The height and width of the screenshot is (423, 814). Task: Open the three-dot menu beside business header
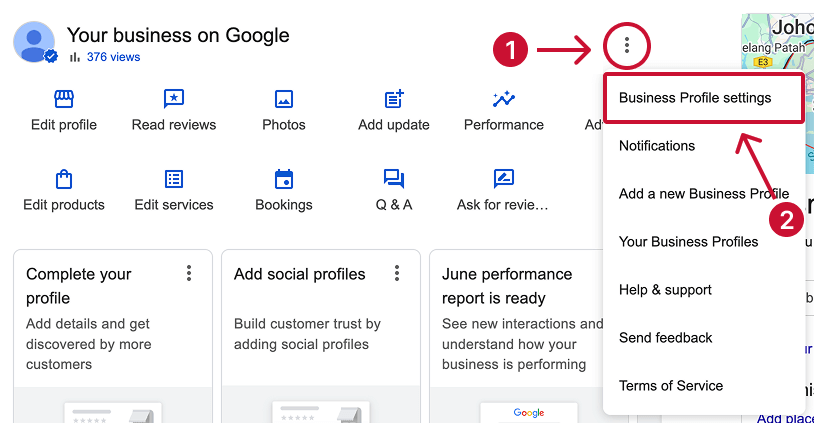click(627, 46)
